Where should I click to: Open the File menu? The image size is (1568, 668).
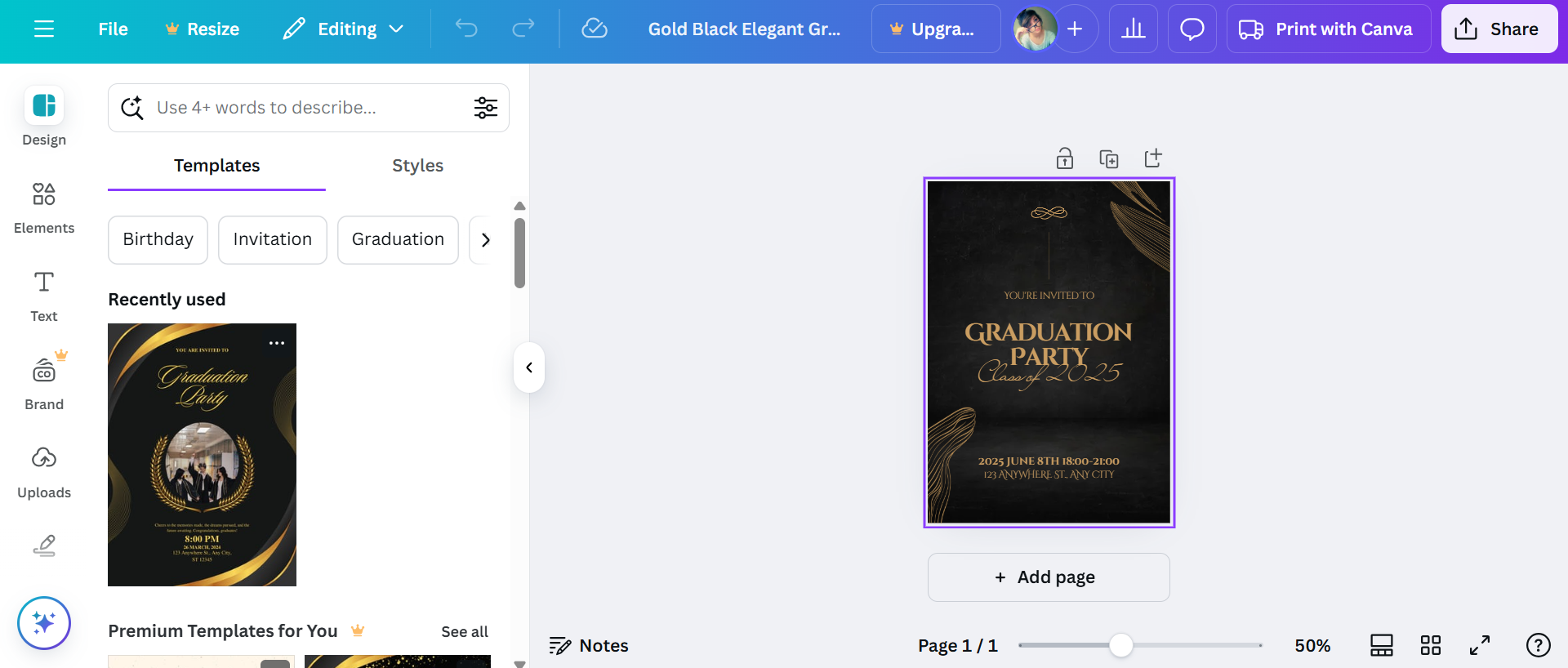(x=113, y=29)
